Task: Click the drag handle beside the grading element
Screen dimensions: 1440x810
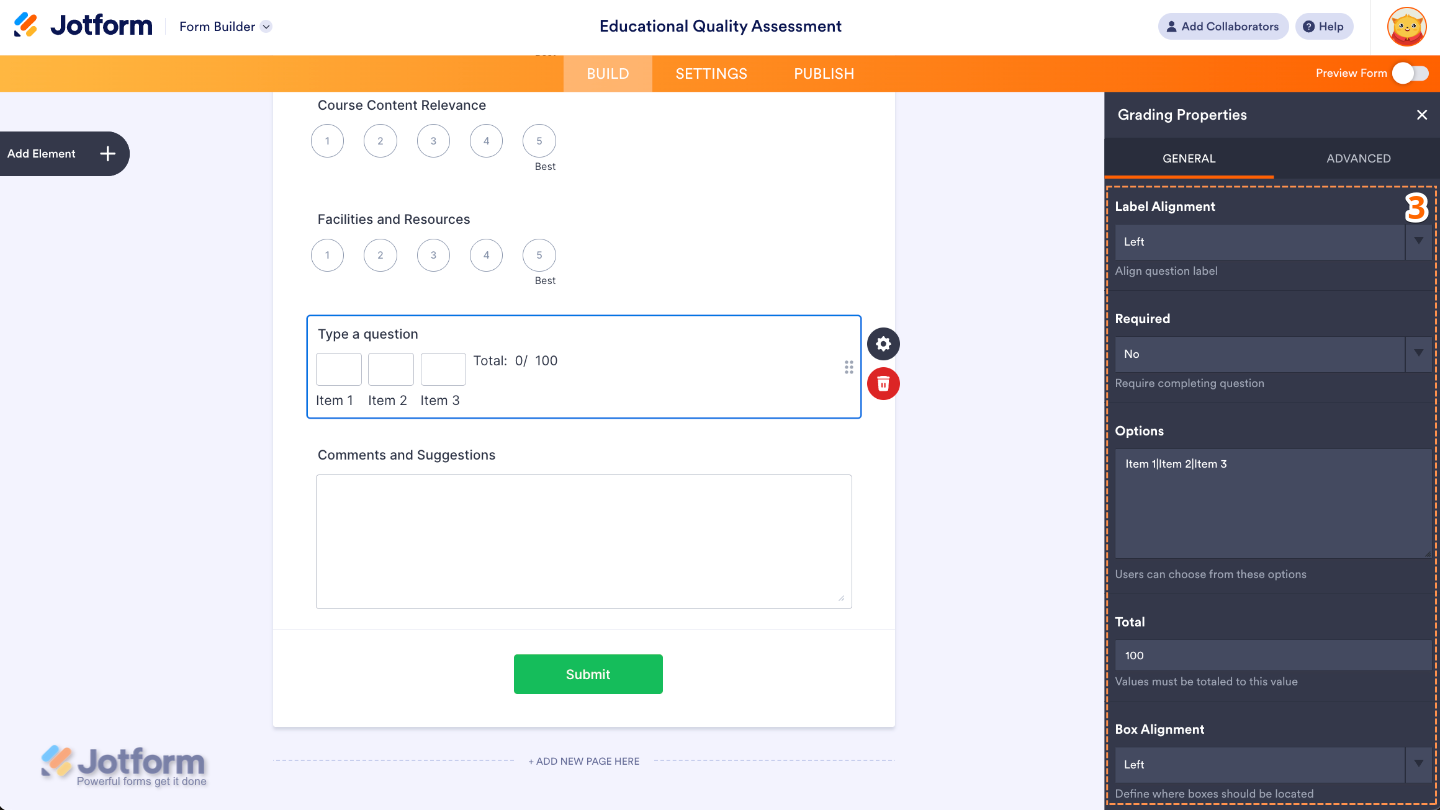Action: click(847, 367)
